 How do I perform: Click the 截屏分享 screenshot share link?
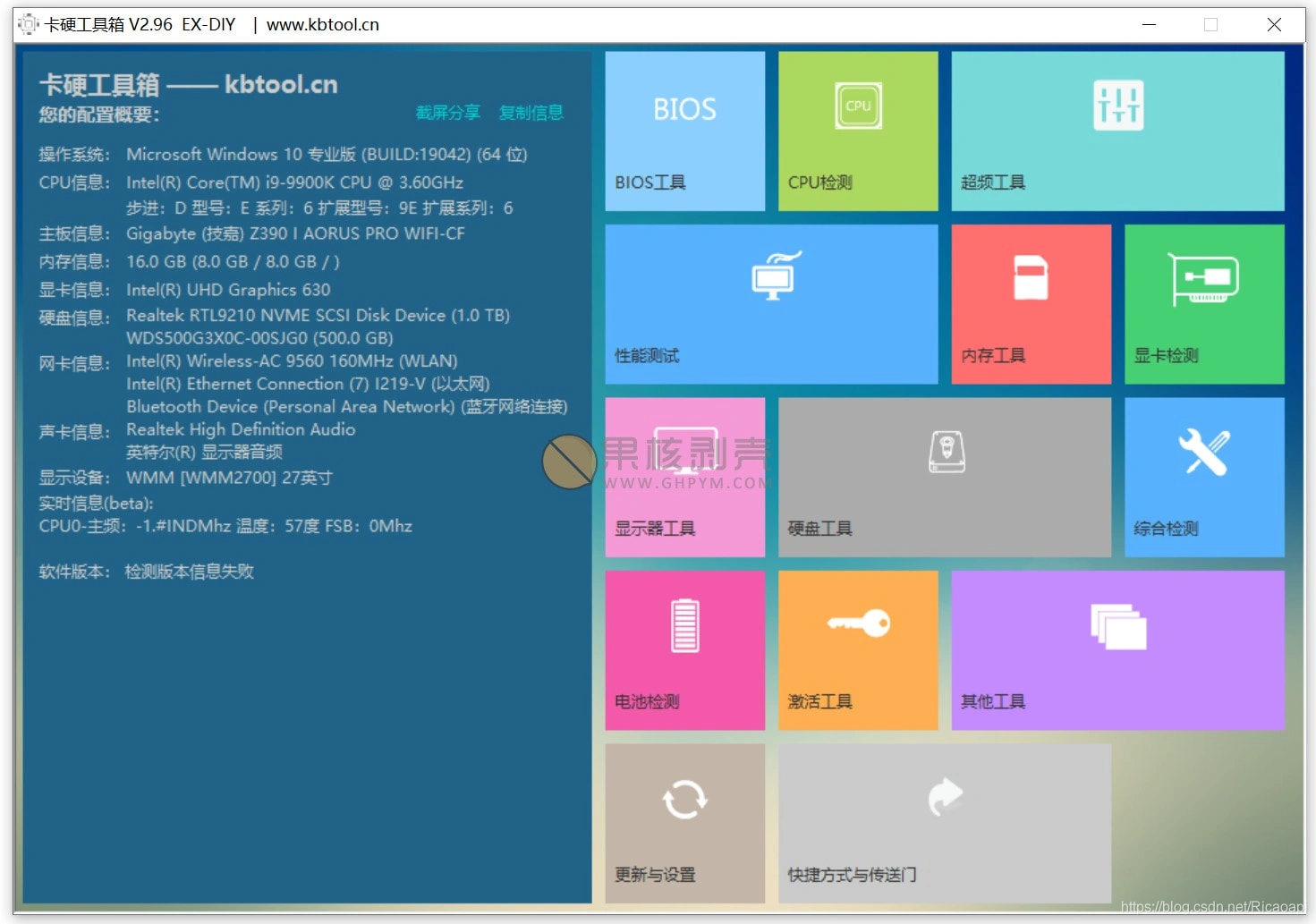tap(448, 113)
